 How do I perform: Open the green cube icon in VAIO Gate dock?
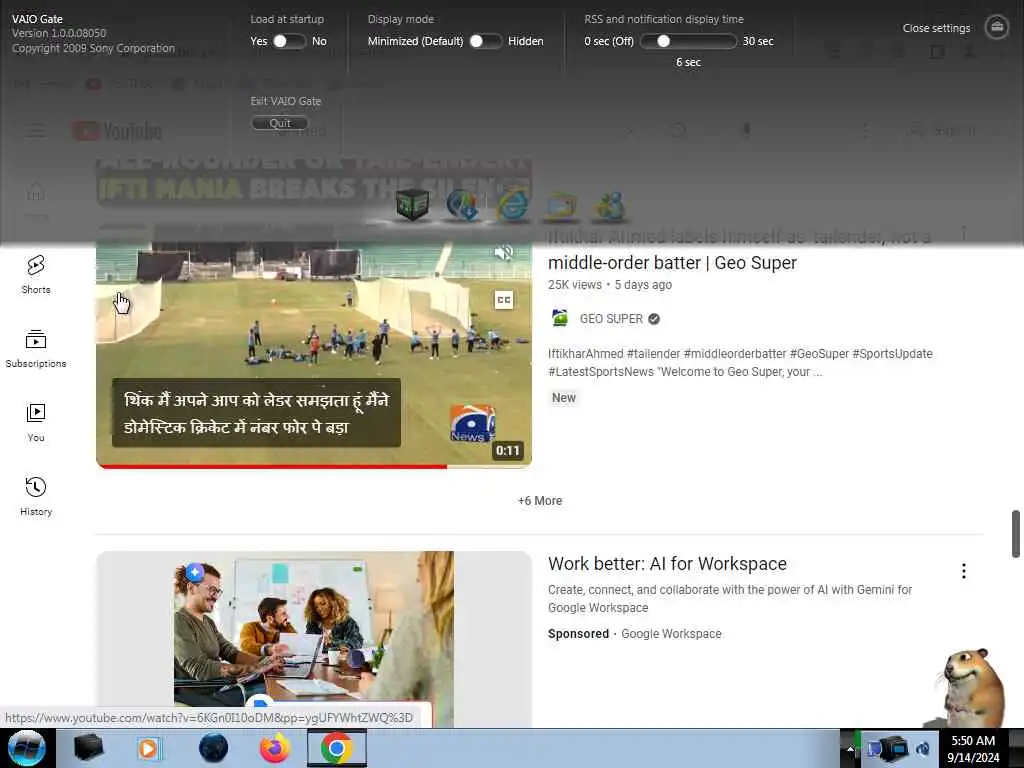coord(412,204)
